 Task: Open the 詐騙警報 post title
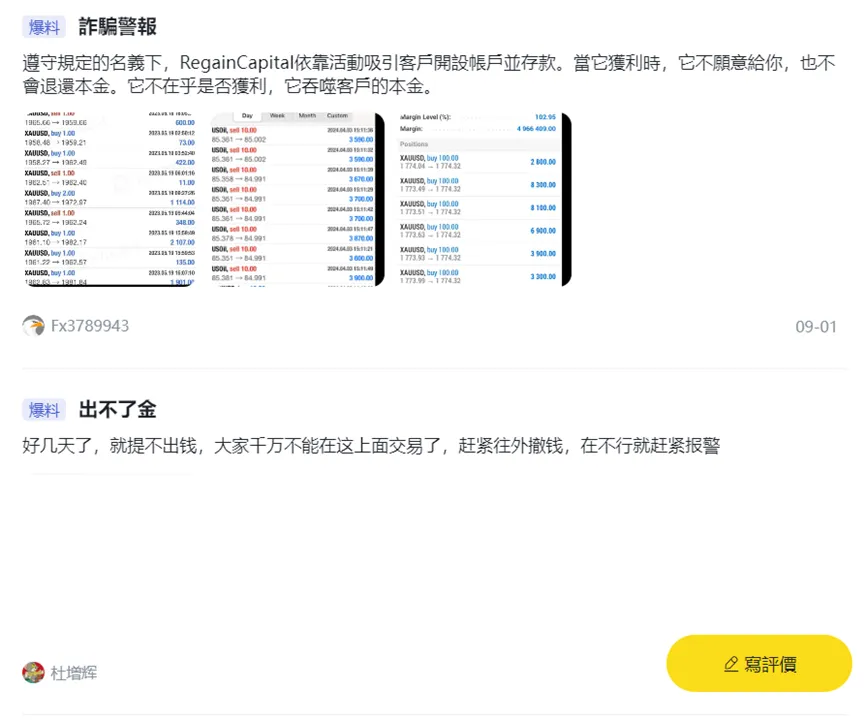tap(118, 26)
